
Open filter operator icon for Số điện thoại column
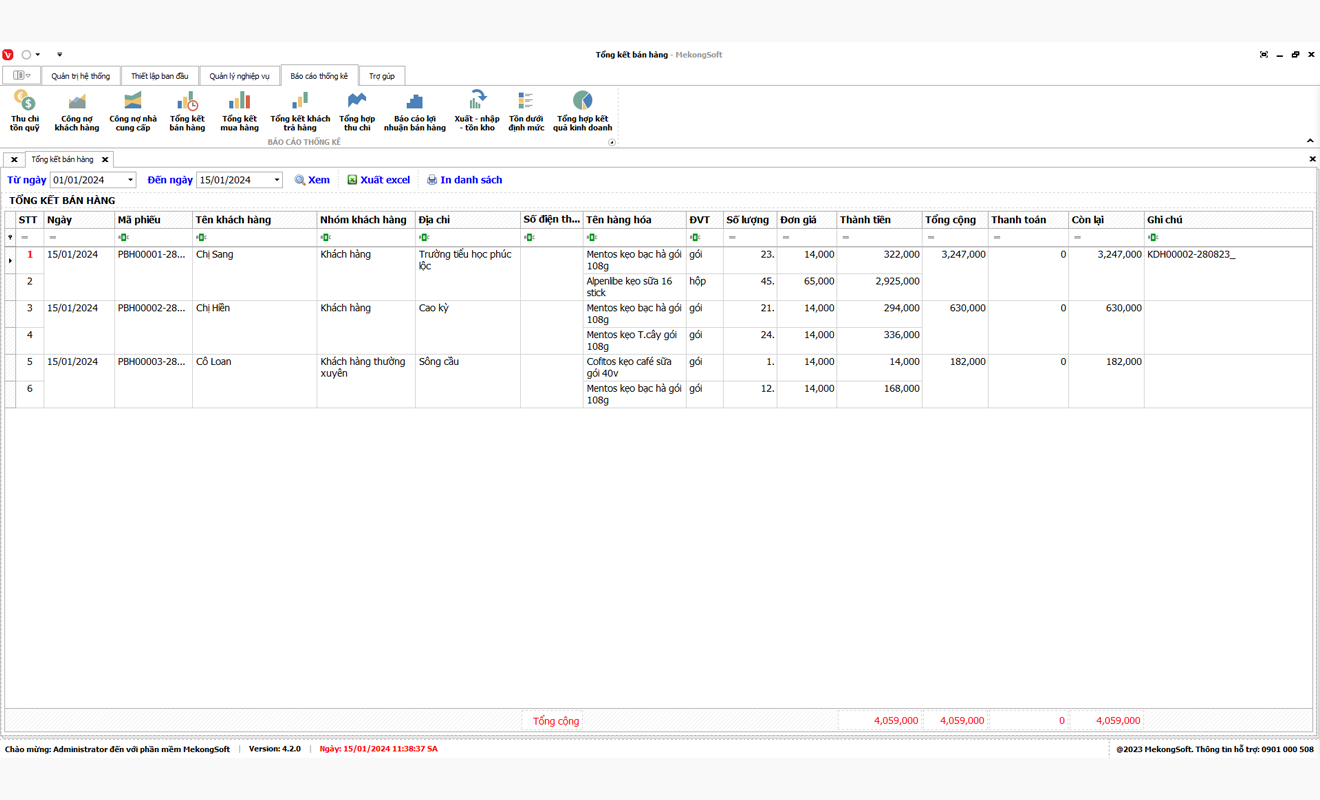(529, 238)
